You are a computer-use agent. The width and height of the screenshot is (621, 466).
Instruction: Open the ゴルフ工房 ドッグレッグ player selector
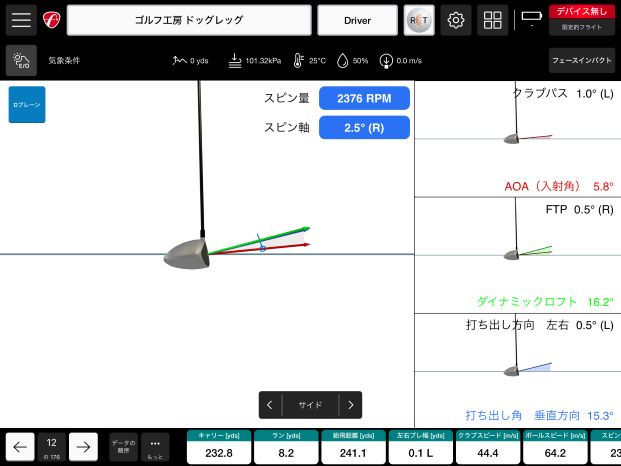coord(189,20)
